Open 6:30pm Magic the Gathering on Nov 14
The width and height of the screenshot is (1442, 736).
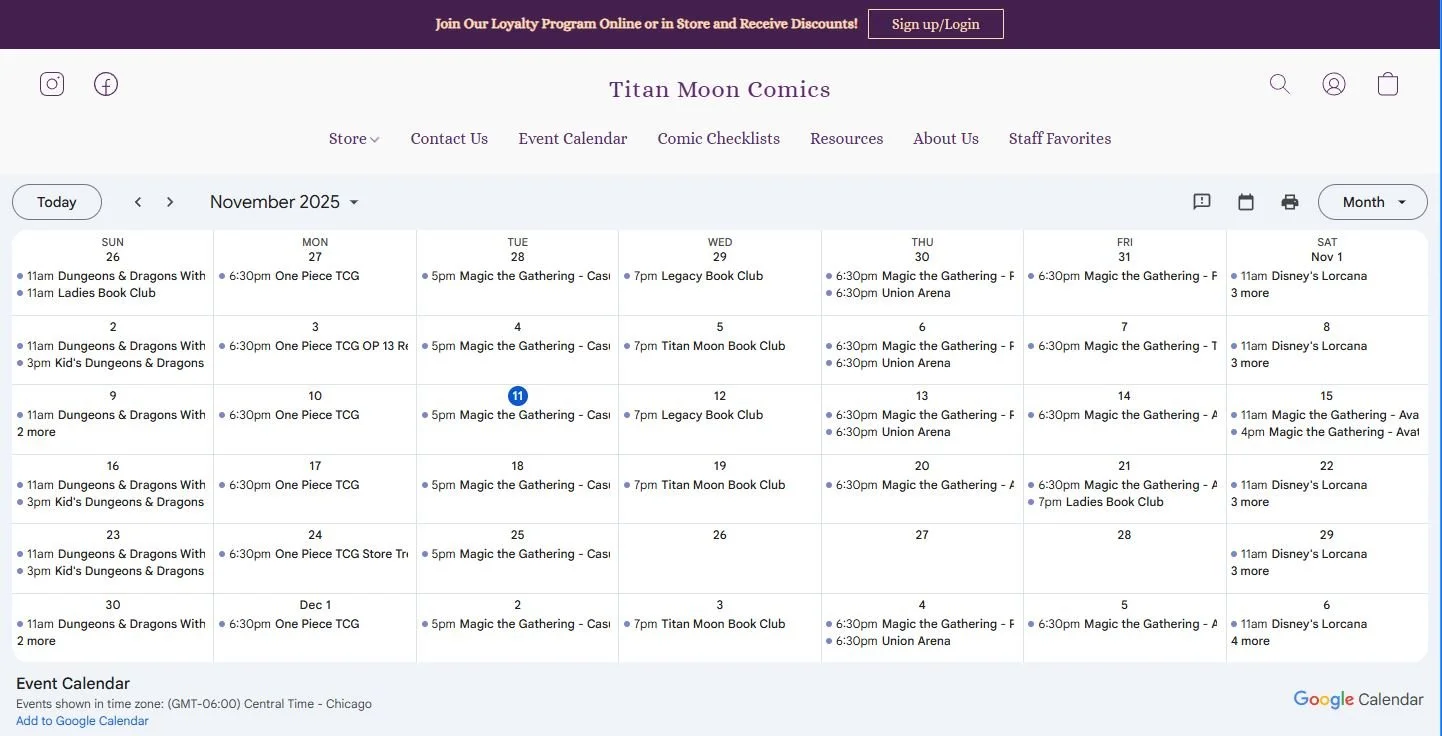coord(1124,415)
